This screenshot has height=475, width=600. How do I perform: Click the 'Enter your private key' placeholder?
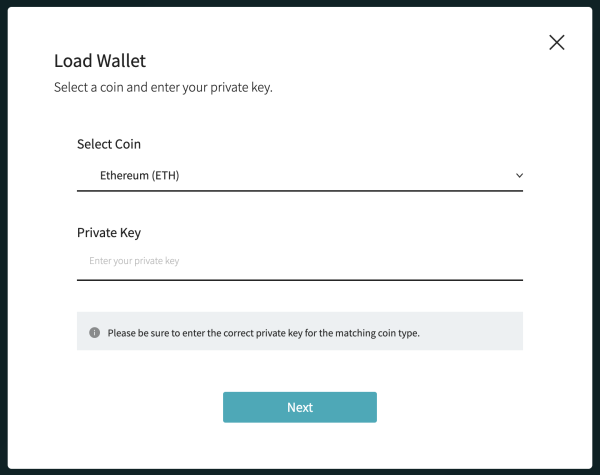(133, 261)
